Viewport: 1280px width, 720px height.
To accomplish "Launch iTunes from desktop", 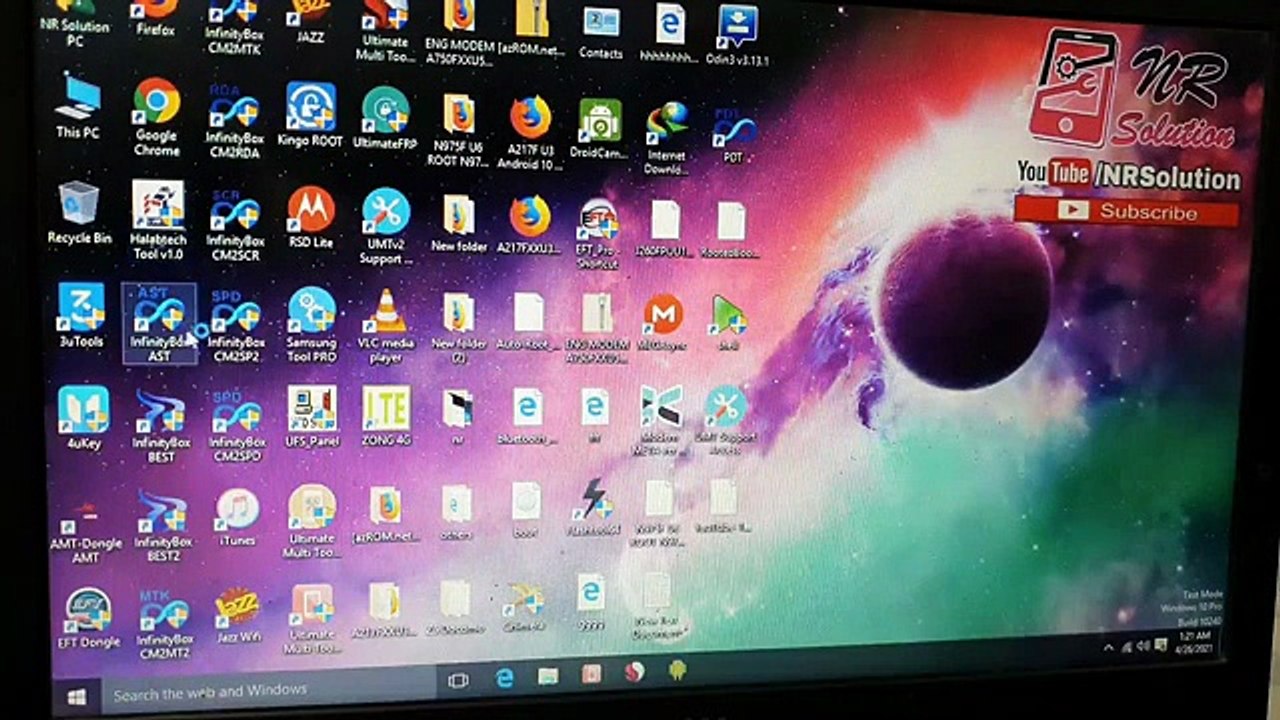I will click(x=237, y=518).
